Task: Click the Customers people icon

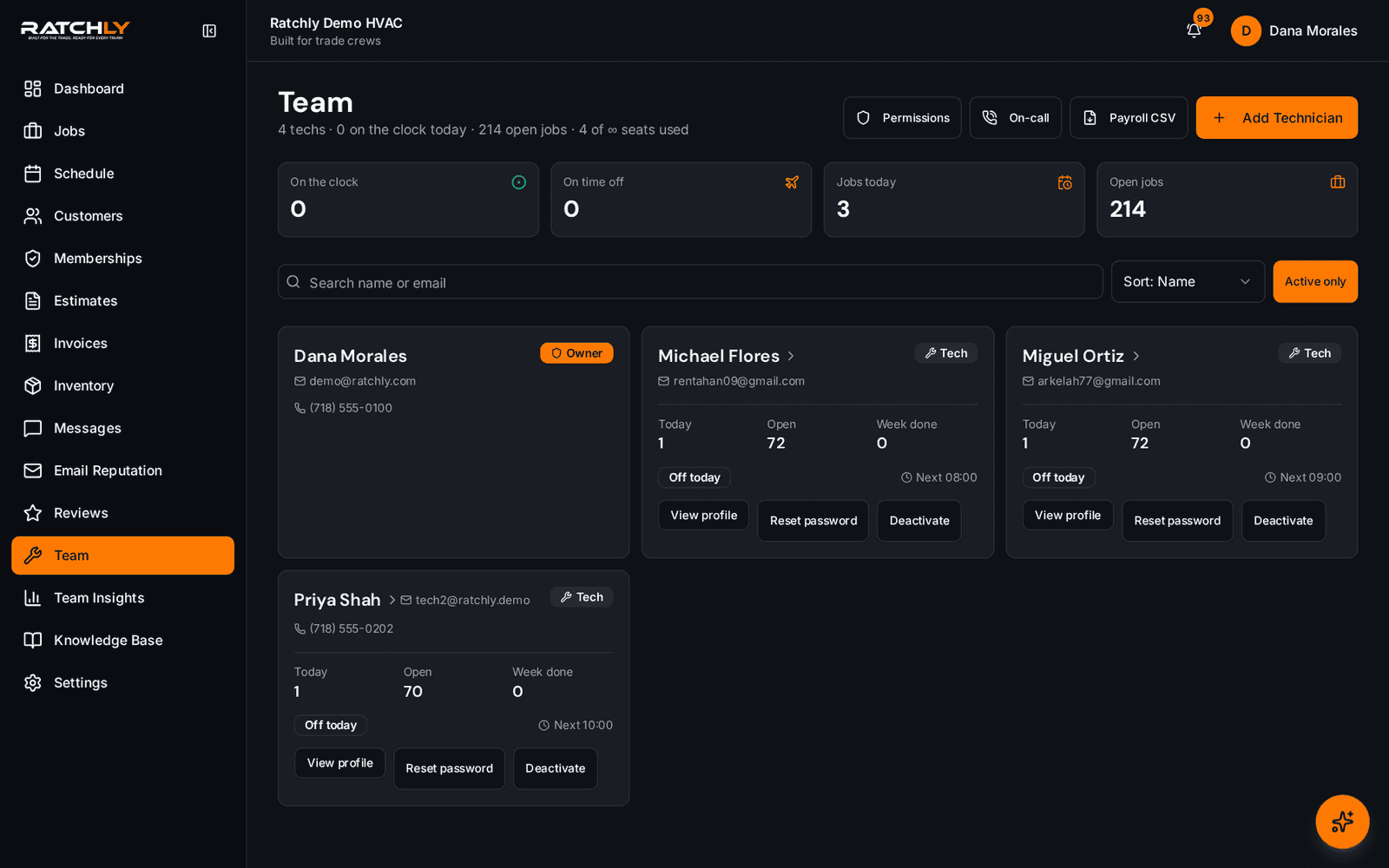Action: pyautogui.click(x=33, y=216)
